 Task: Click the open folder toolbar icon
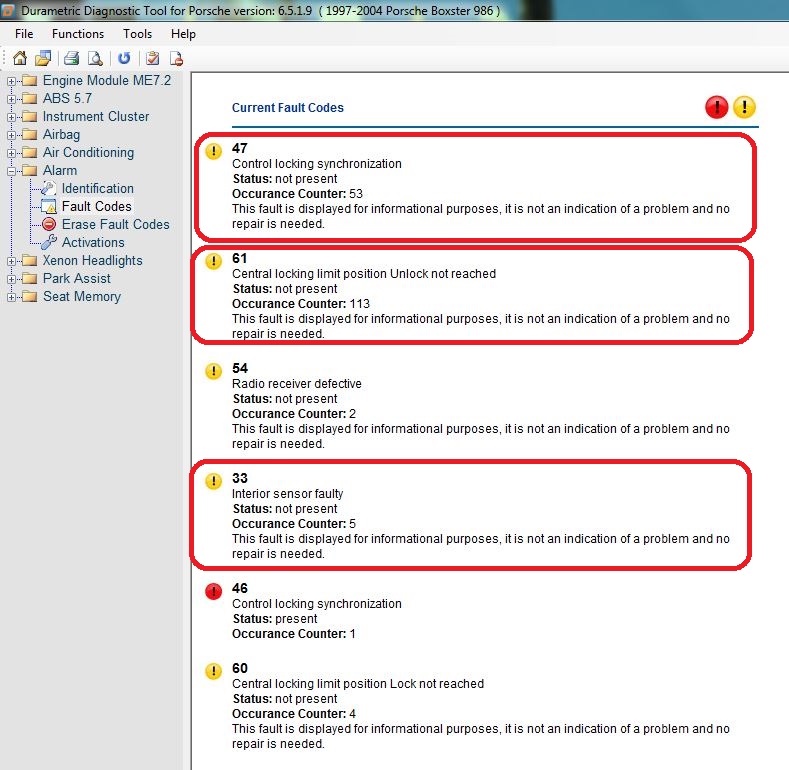click(43, 58)
